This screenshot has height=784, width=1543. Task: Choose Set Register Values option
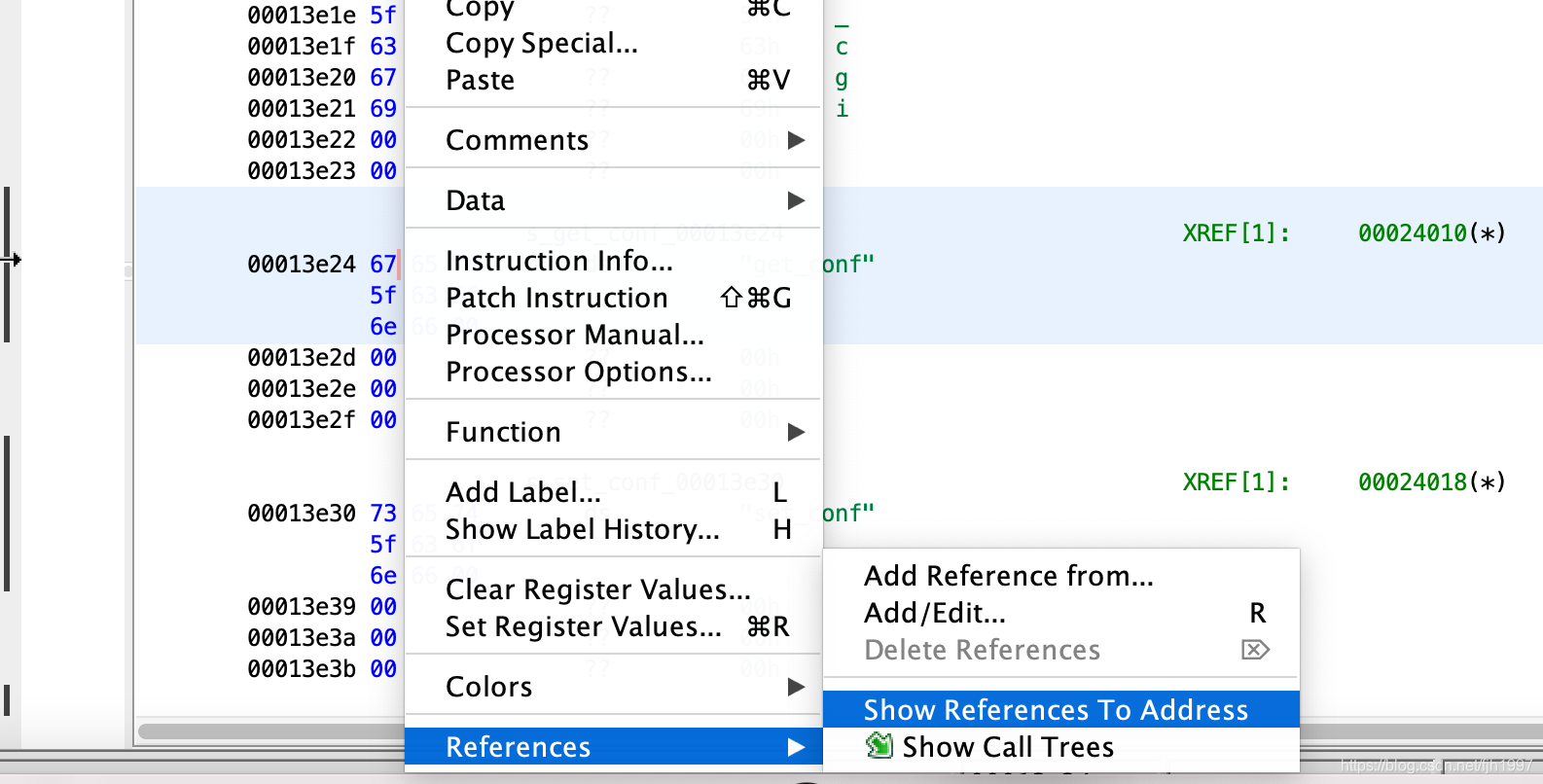pyautogui.click(x=584, y=626)
